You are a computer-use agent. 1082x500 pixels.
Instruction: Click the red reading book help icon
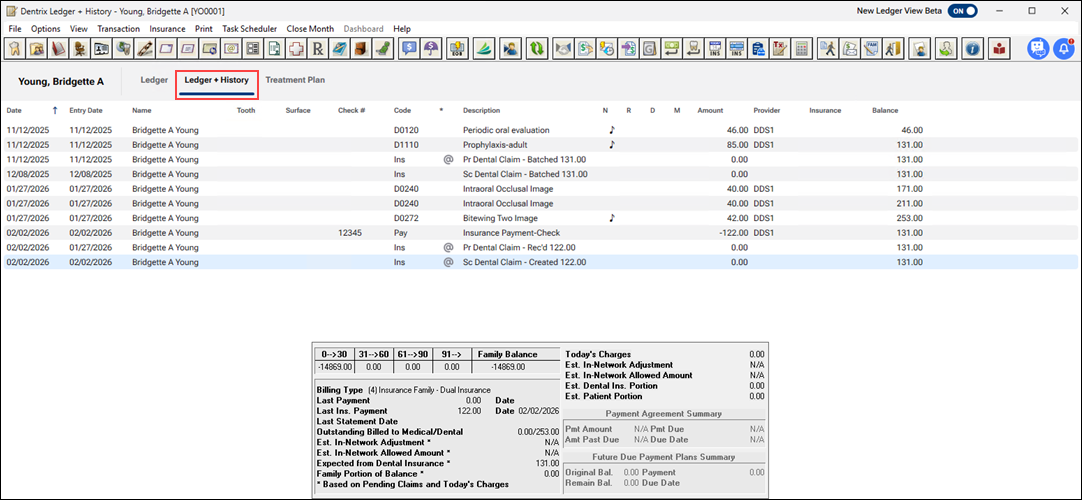click(999, 48)
